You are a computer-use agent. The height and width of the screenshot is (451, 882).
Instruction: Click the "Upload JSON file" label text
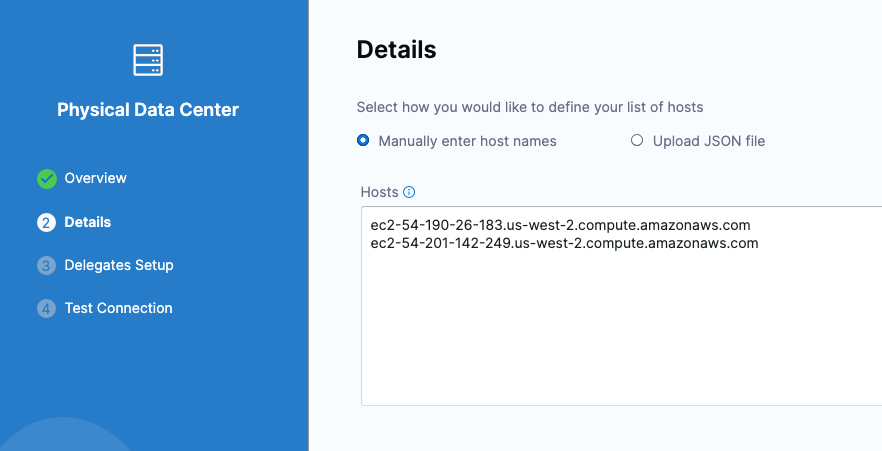(709, 141)
